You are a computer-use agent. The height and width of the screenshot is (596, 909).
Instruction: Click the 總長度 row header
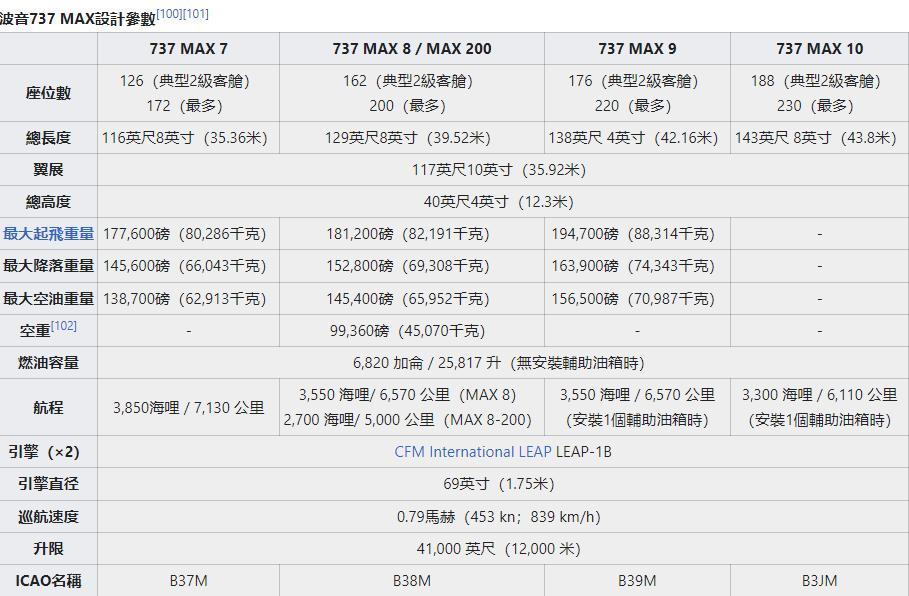point(48,138)
